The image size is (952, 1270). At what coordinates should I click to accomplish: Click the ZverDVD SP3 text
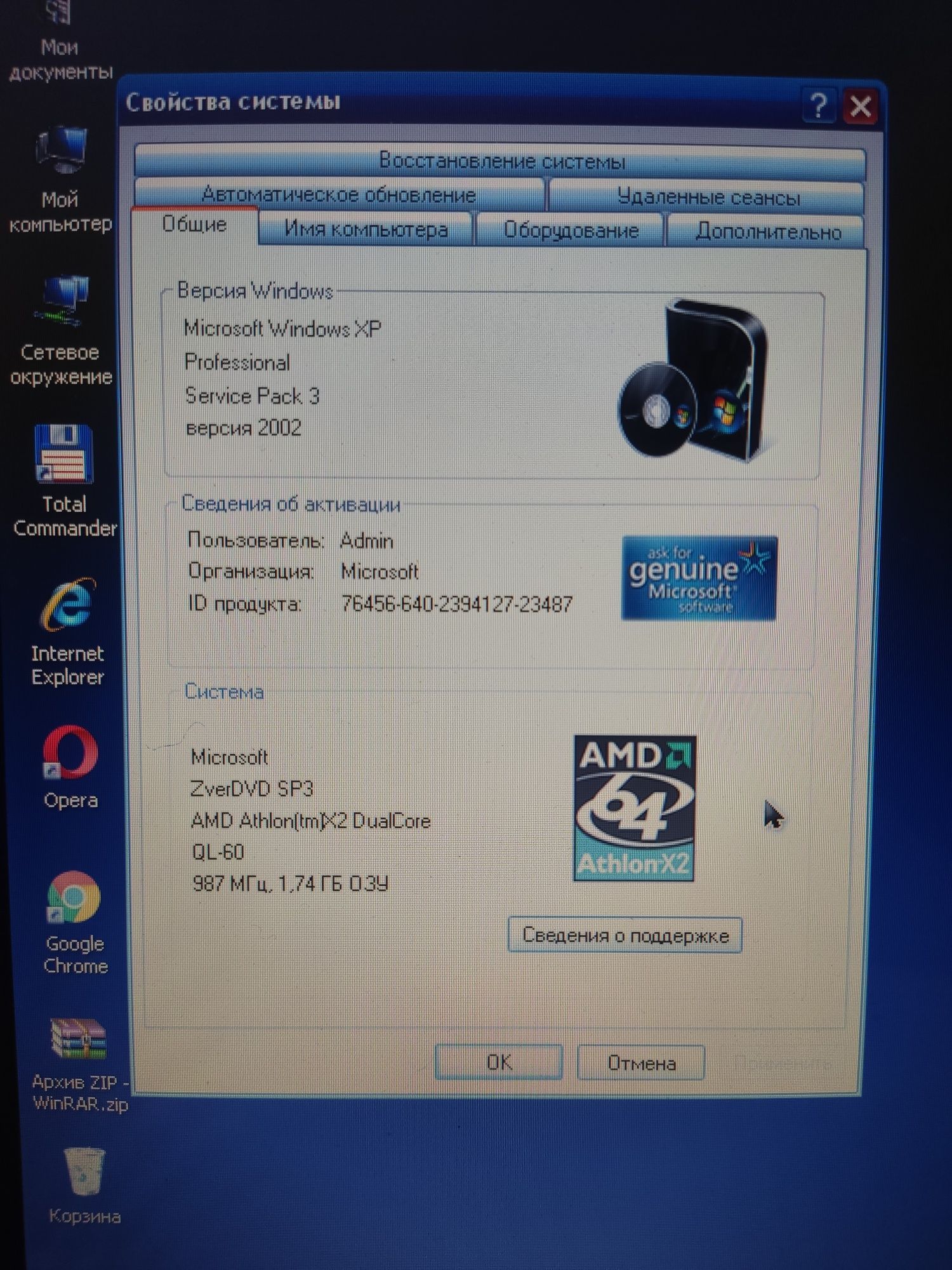(252, 789)
